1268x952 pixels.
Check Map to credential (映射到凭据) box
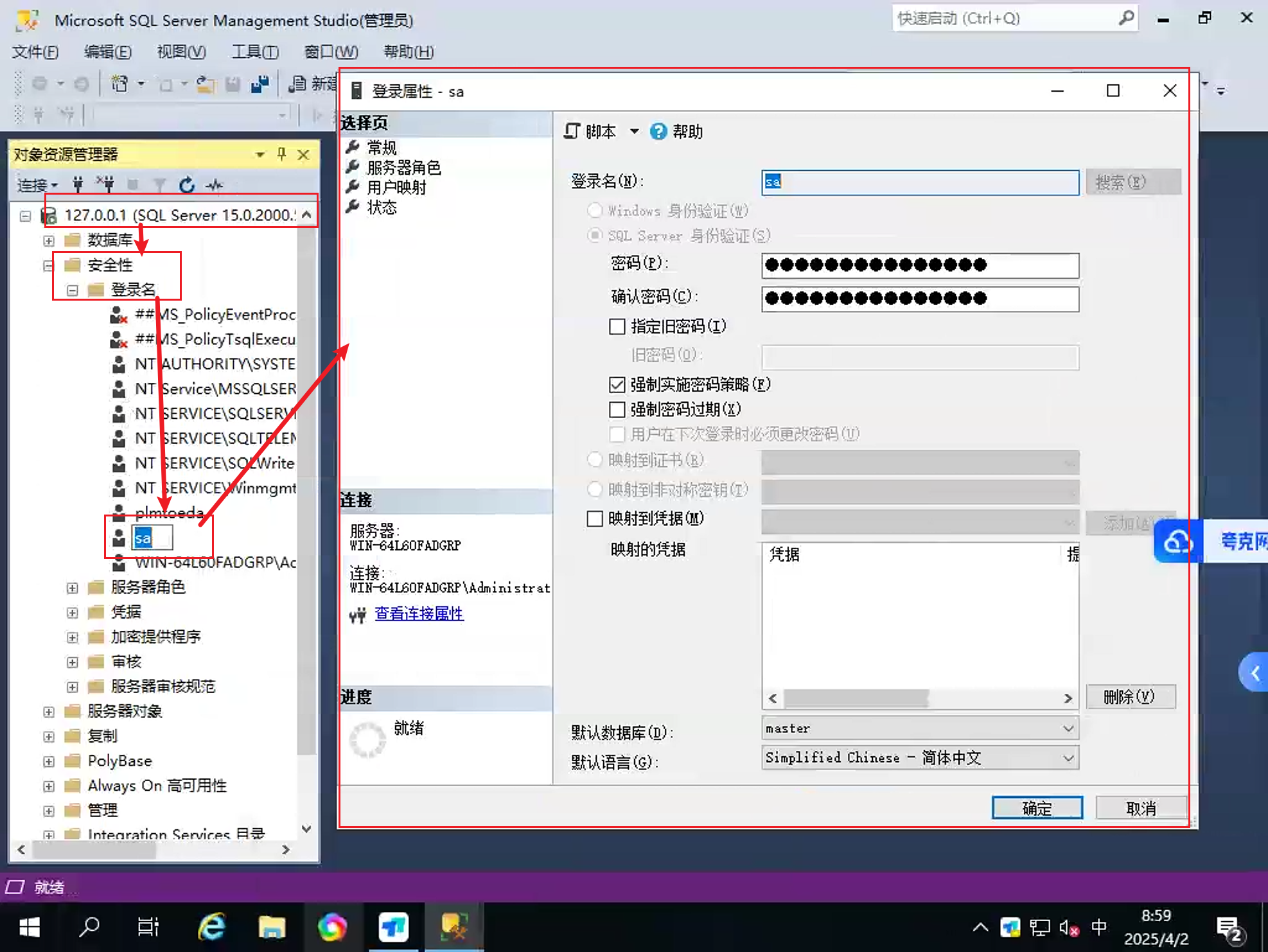pyautogui.click(x=595, y=518)
